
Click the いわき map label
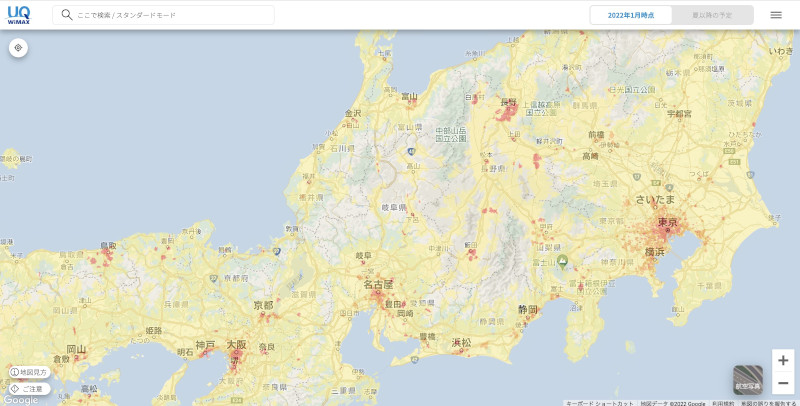point(781,50)
